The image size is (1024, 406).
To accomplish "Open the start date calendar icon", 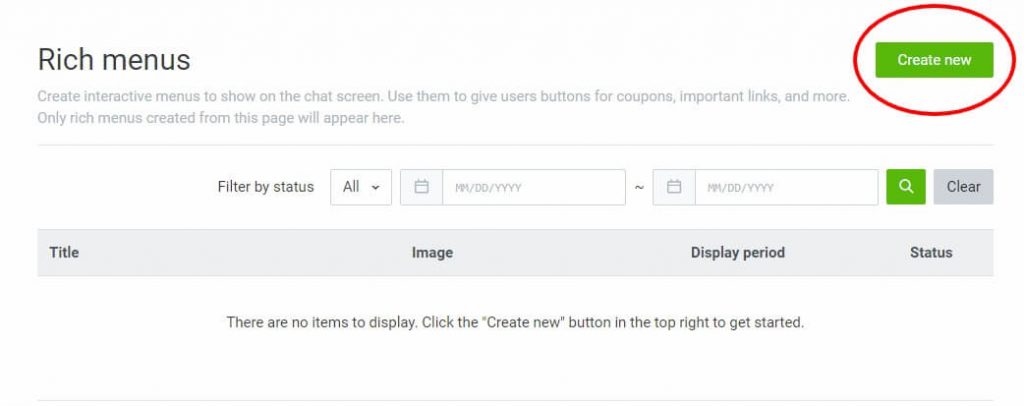I will tap(421, 187).
